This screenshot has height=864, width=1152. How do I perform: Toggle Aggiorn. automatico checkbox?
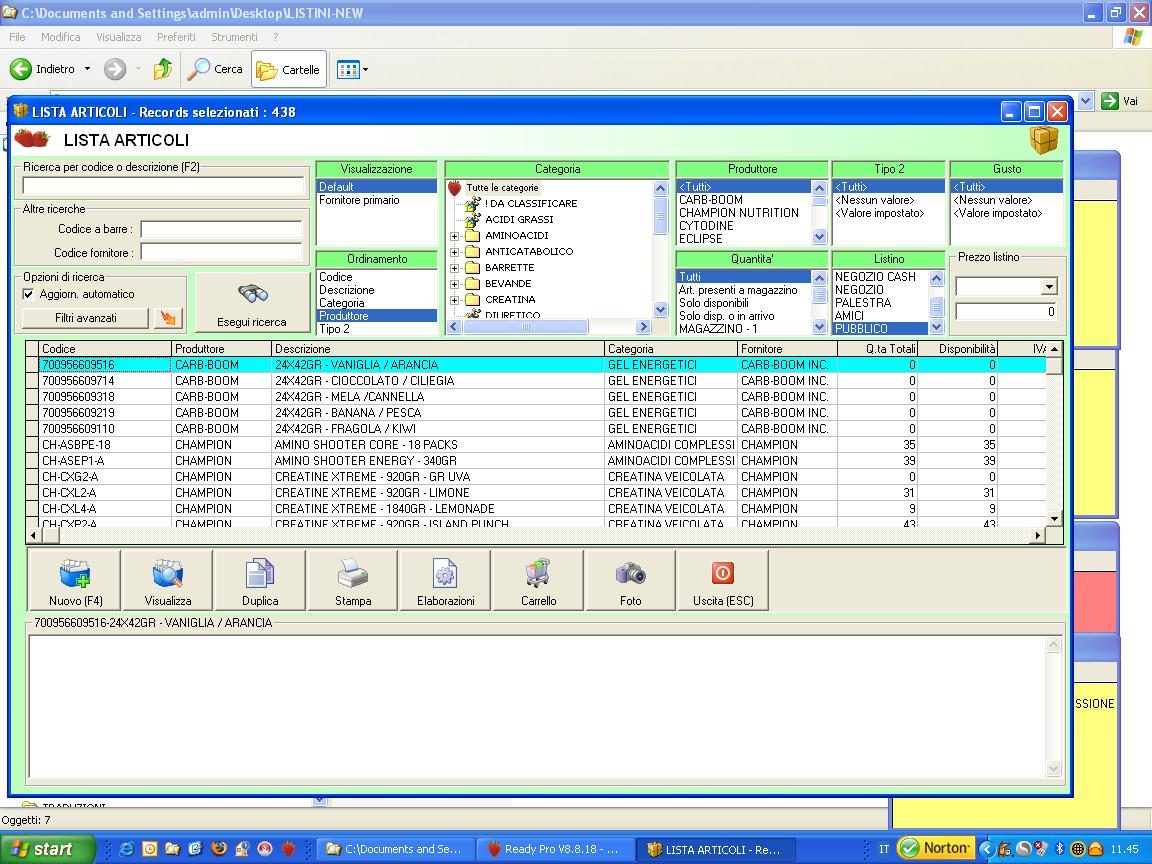click(28, 294)
